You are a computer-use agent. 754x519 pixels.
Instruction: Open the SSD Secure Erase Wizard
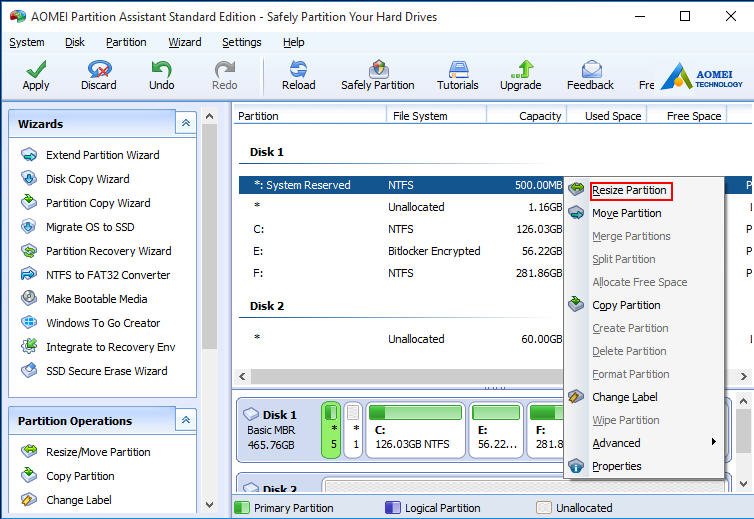[107, 371]
